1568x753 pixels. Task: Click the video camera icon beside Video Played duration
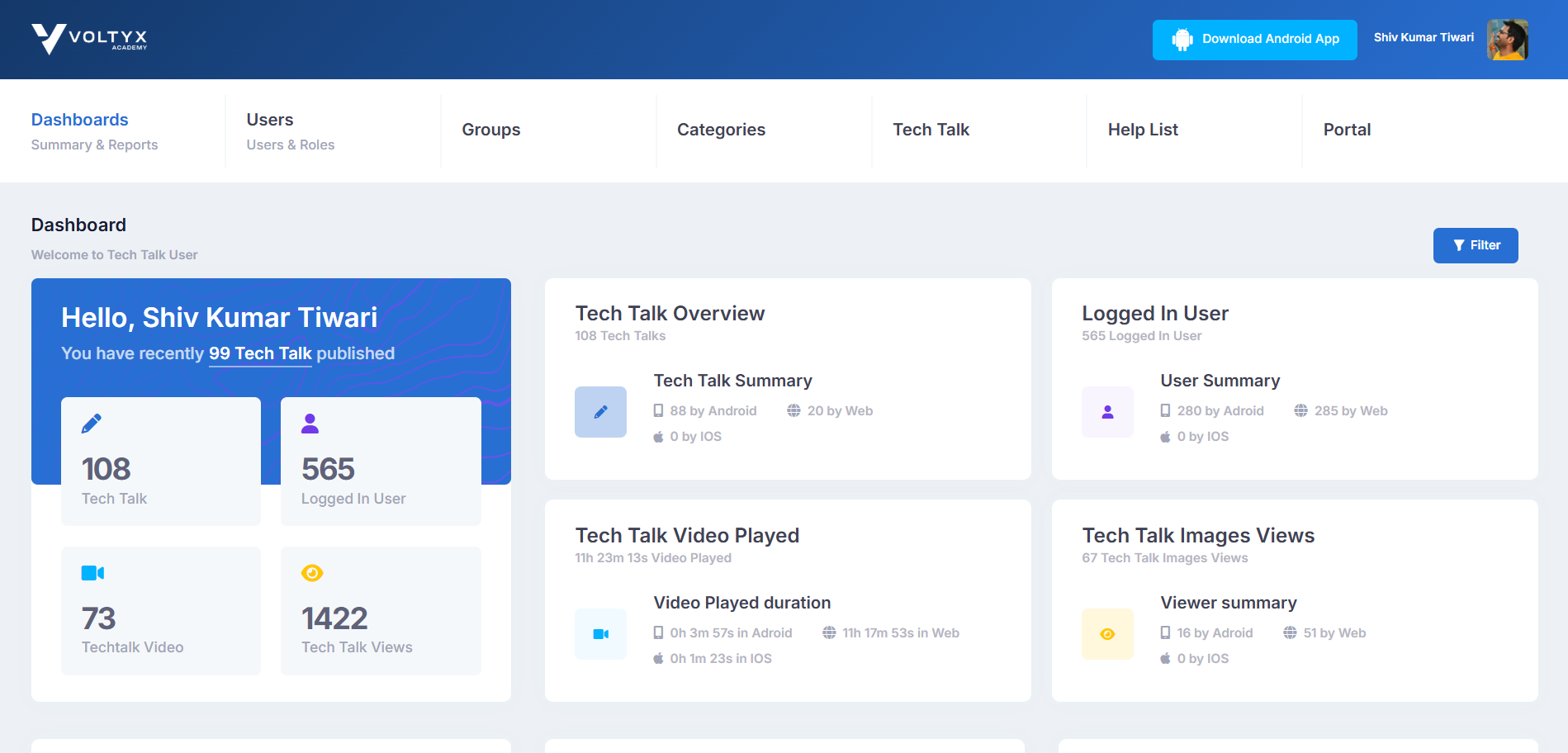(x=600, y=634)
